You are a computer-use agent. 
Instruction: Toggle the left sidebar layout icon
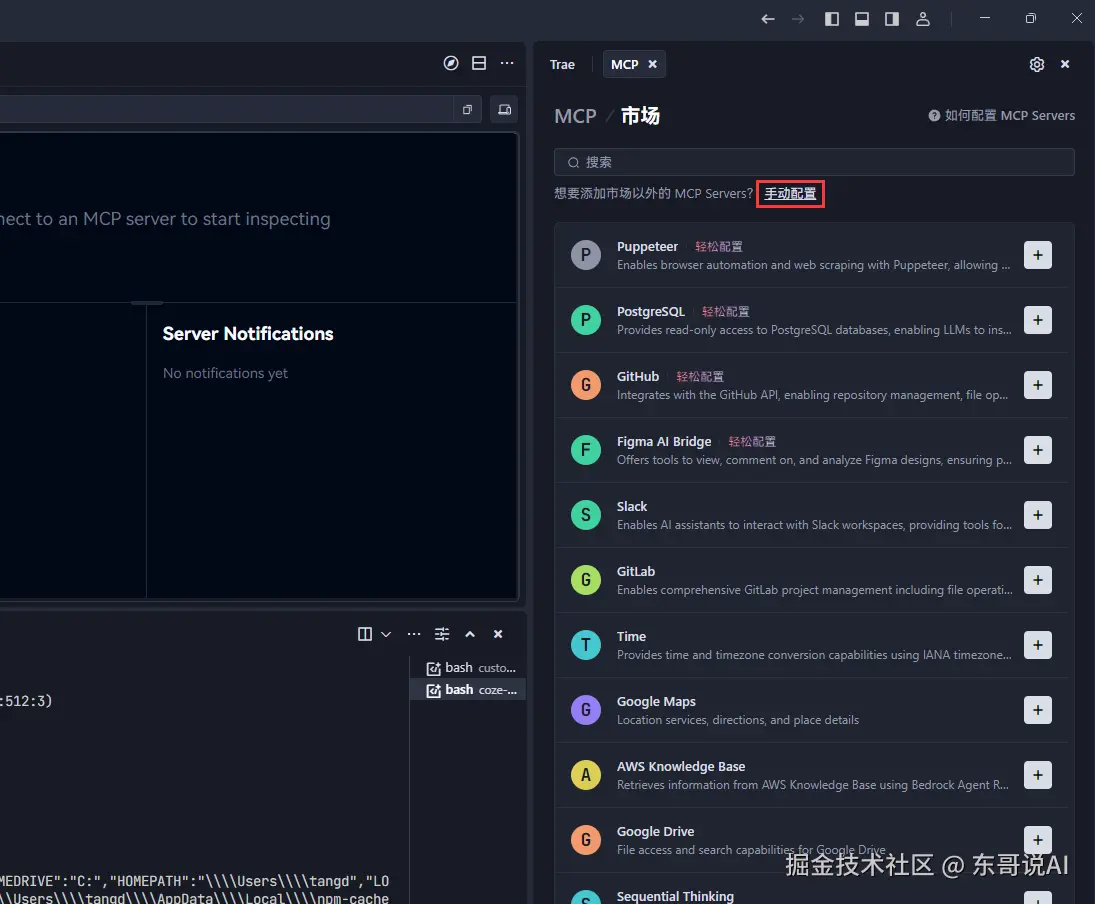832,19
